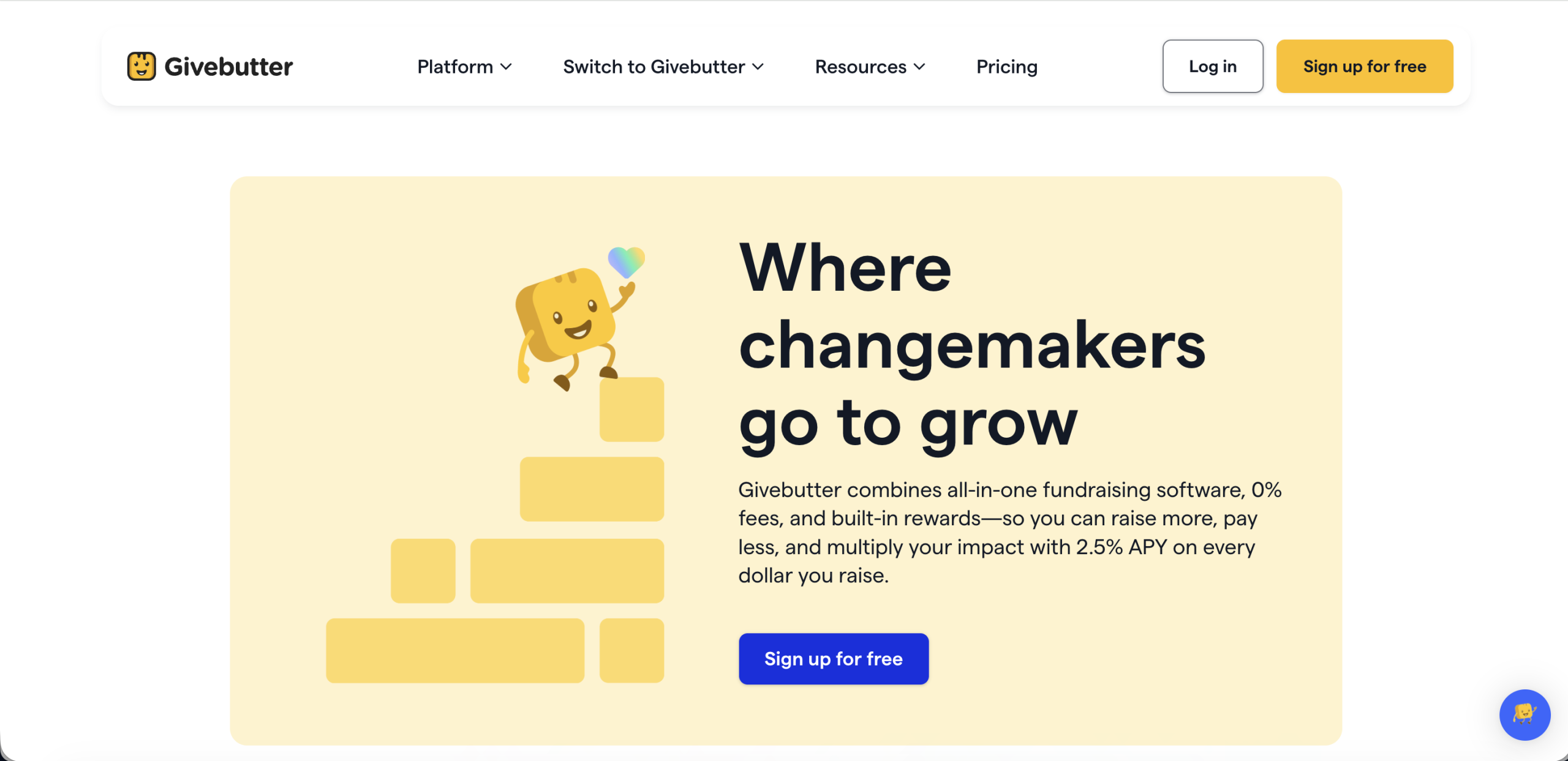Click the Log in button

coord(1212,66)
